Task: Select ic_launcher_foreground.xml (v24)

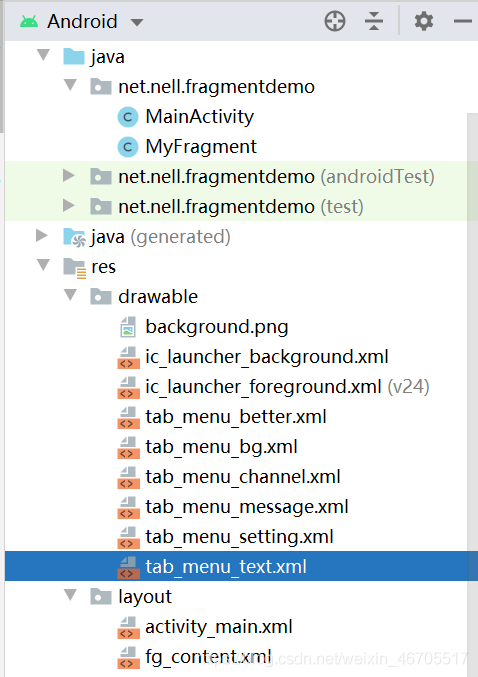Action: coord(287,387)
